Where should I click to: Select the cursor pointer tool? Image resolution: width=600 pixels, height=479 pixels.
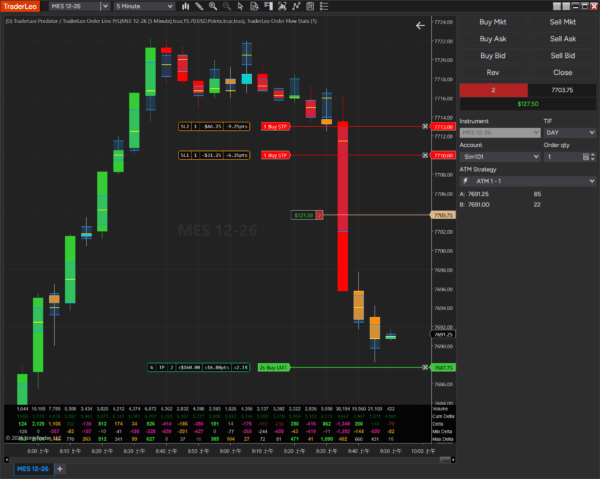(x=240, y=6)
